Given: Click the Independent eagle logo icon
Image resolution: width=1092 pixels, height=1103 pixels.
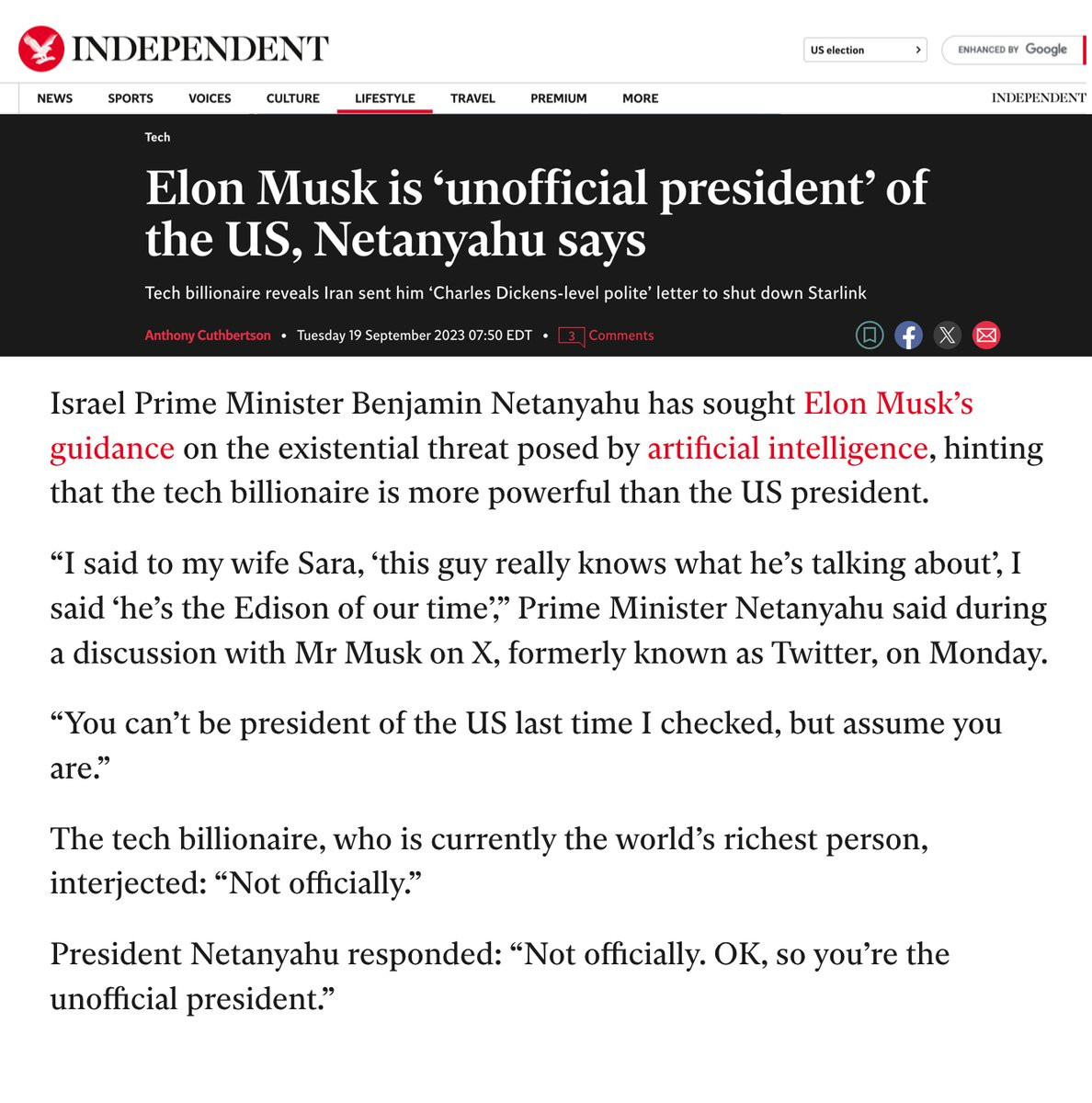Looking at the screenshot, I should tap(41, 49).
